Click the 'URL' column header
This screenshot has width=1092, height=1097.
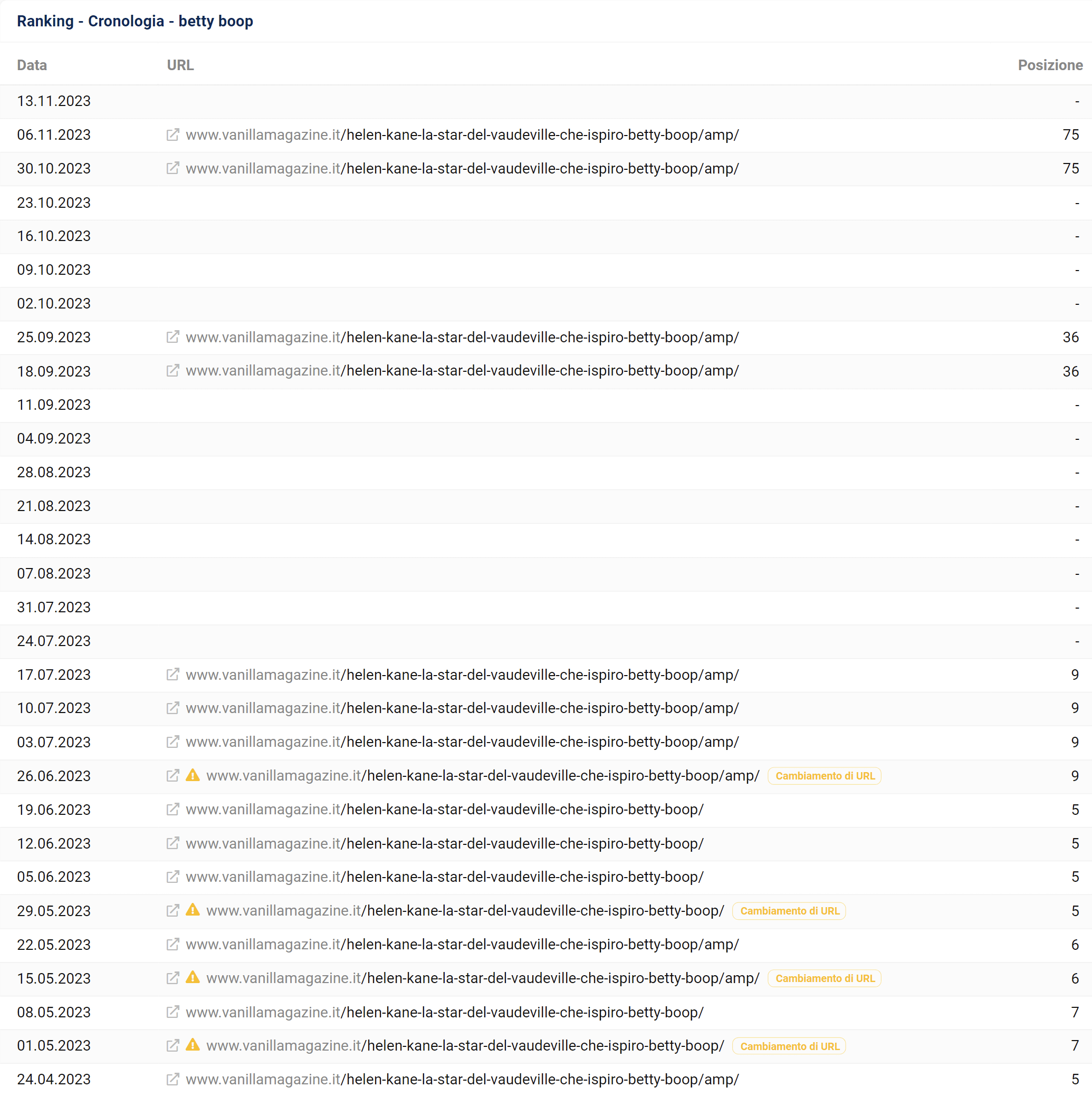coord(180,65)
